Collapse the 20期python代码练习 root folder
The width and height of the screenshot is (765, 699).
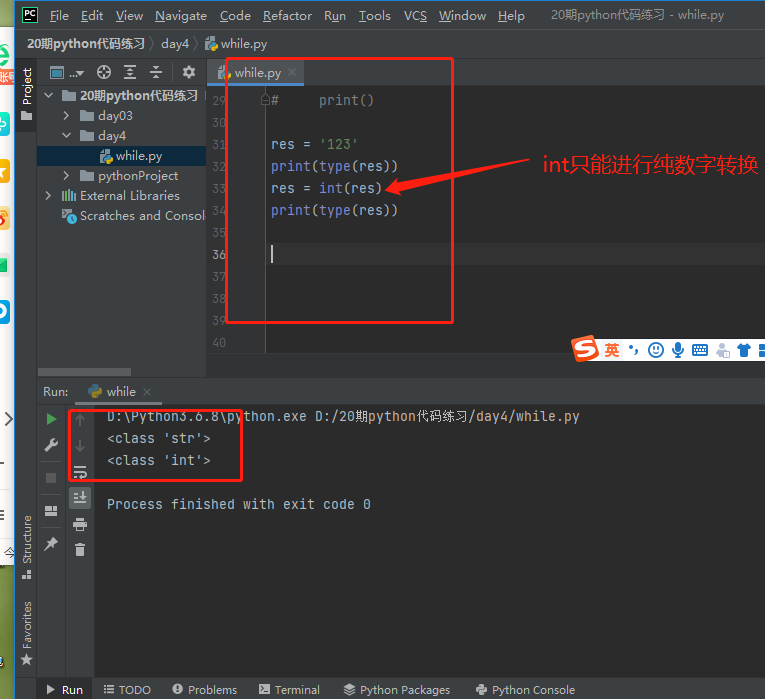tap(49, 95)
